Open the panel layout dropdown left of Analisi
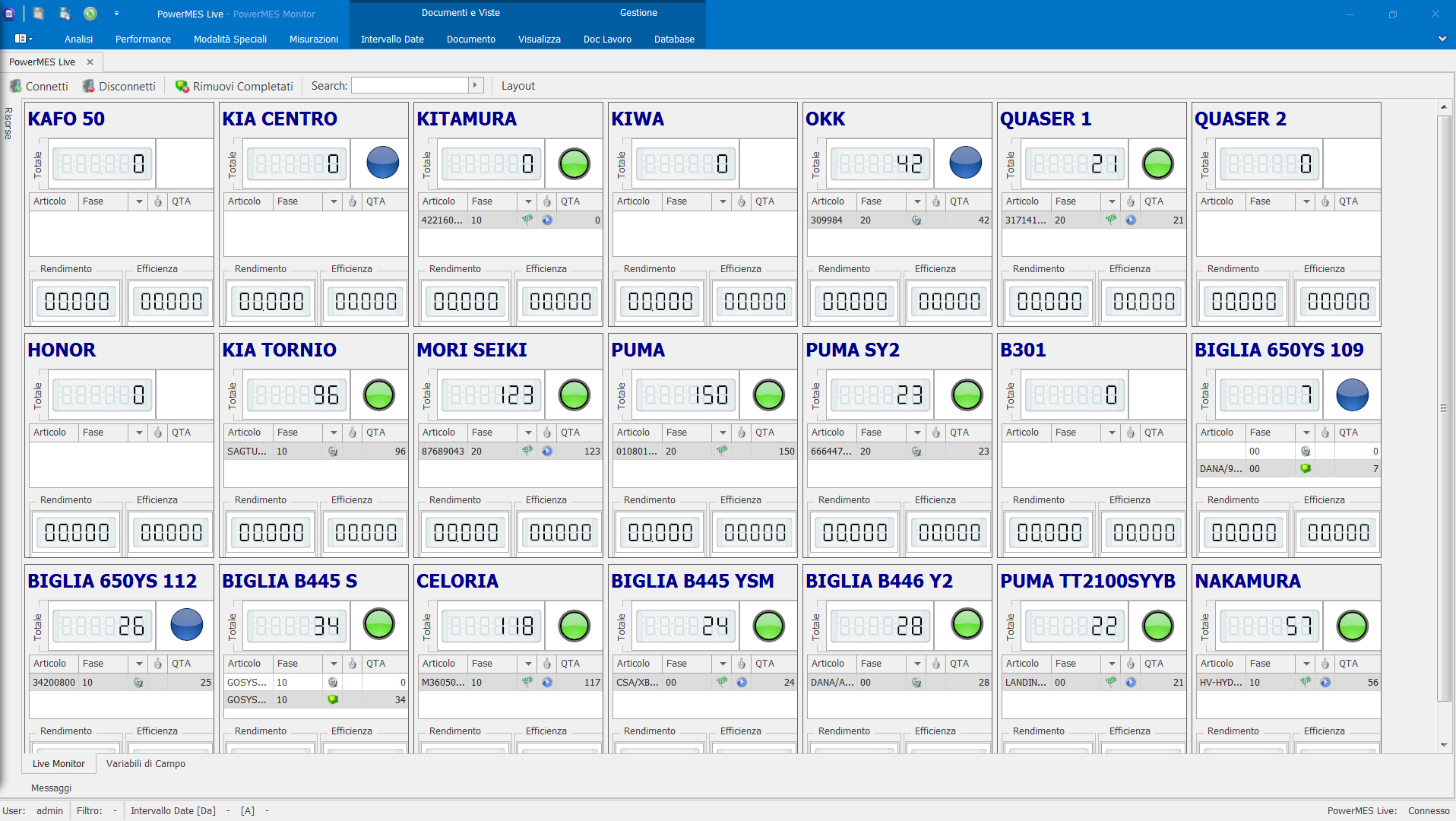The image size is (1456, 821). click(x=24, y=39)
